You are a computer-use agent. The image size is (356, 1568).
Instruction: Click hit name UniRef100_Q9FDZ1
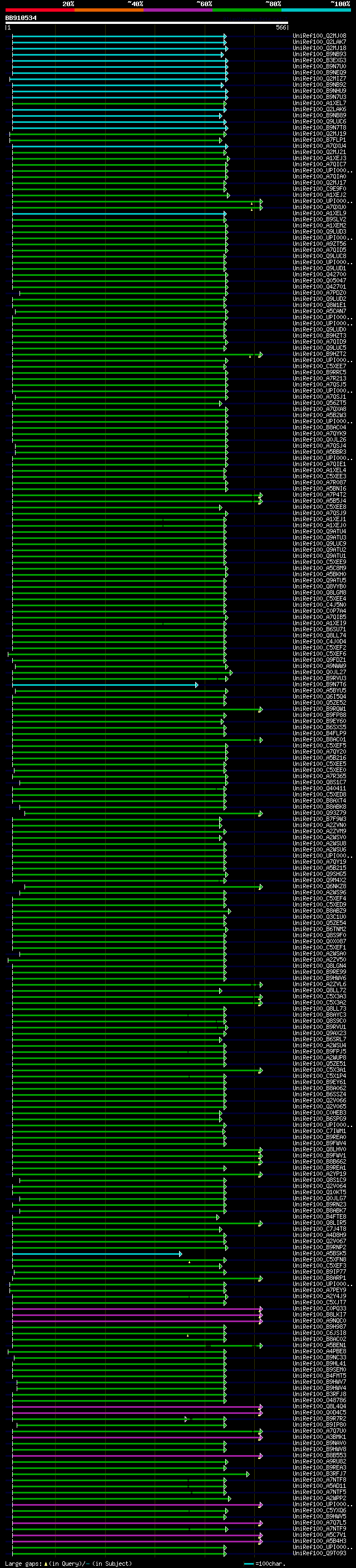319,660
